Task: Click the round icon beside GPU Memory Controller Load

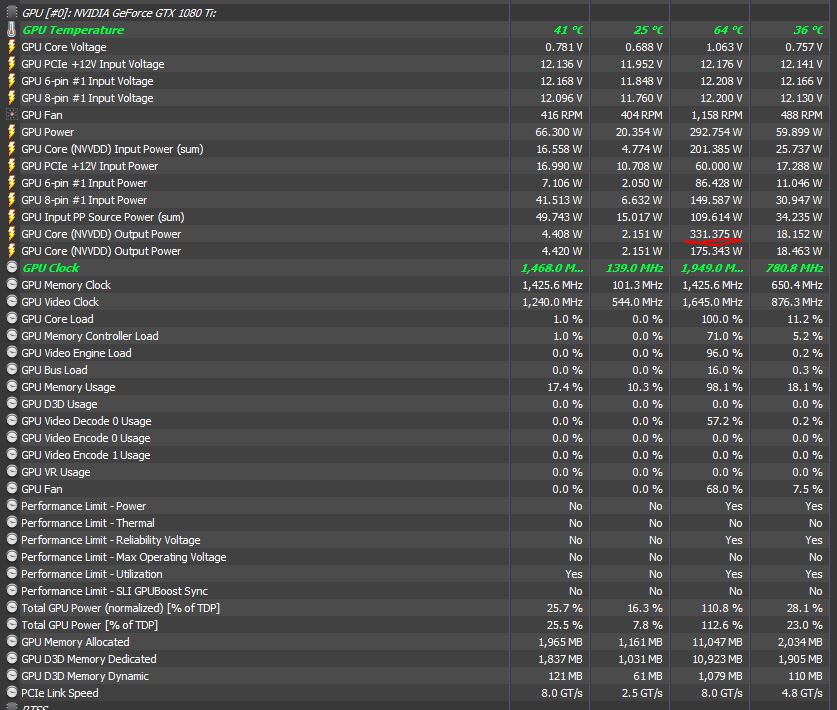Action: coord(12,336)
